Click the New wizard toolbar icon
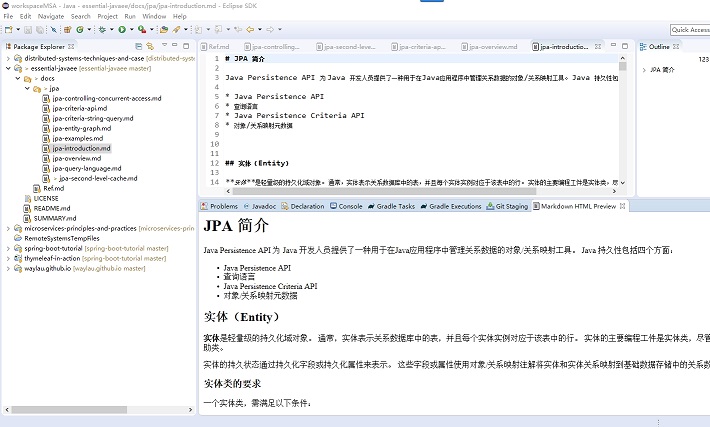The image size is (710, 427). click(x=8, y=29)
